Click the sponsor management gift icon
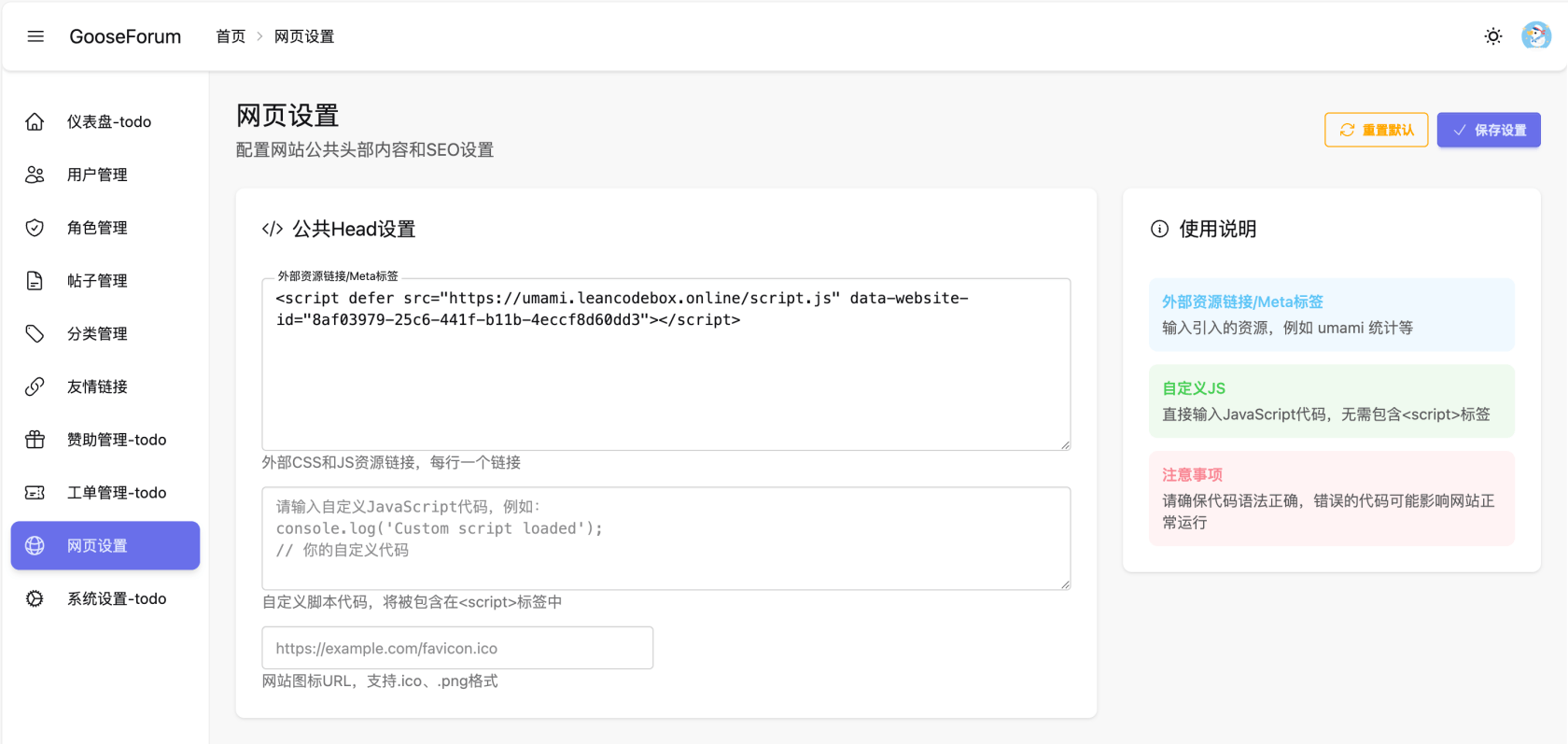This screenshot has width=1568, height=744. click(x=35, y=440)
